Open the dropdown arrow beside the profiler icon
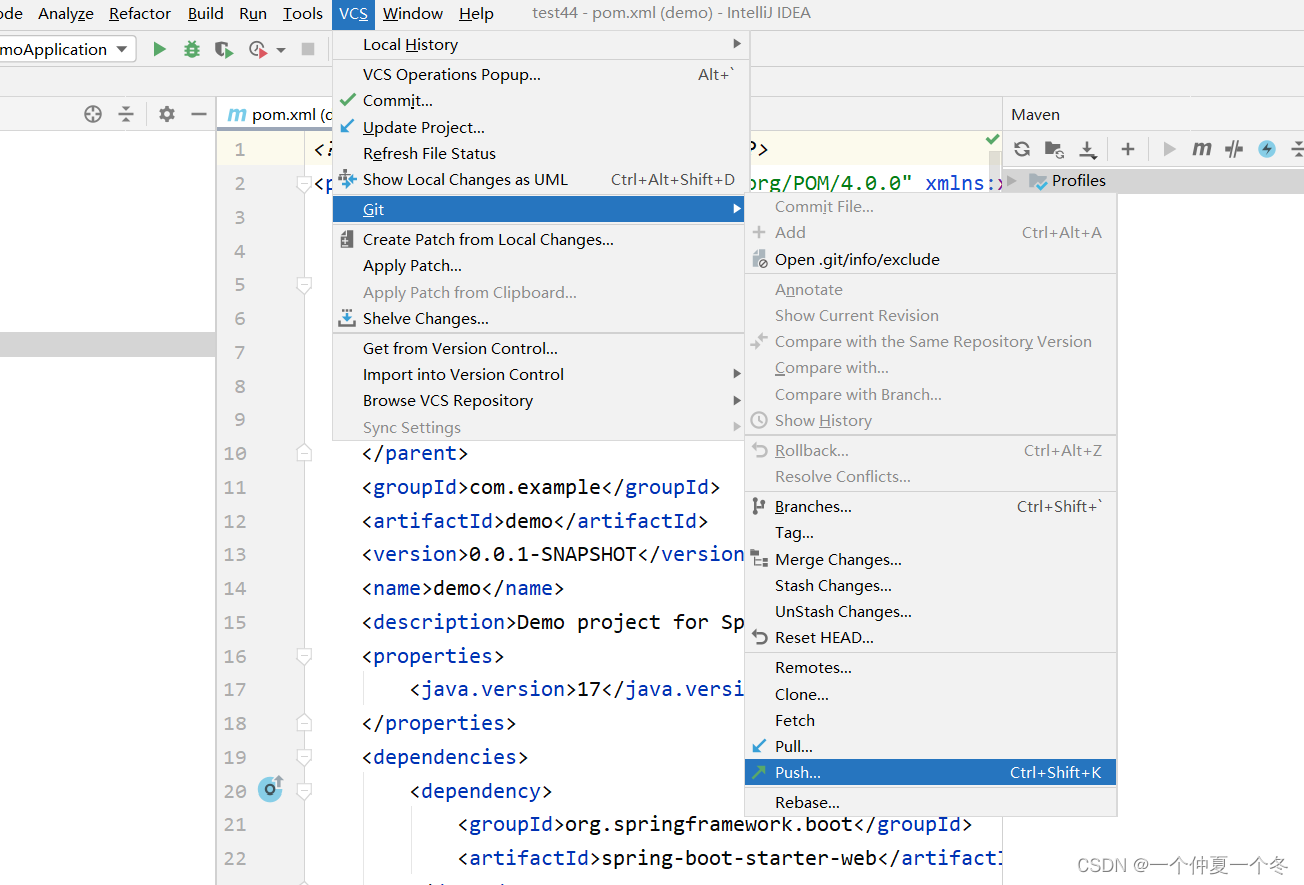 coord(281,50)
